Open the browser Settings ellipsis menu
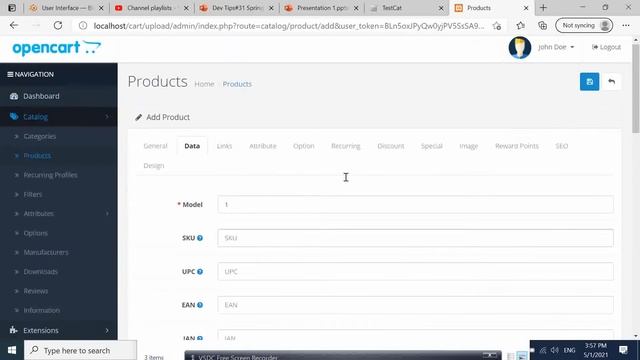The height and width of the screenshot is (360, 640). 626,25
